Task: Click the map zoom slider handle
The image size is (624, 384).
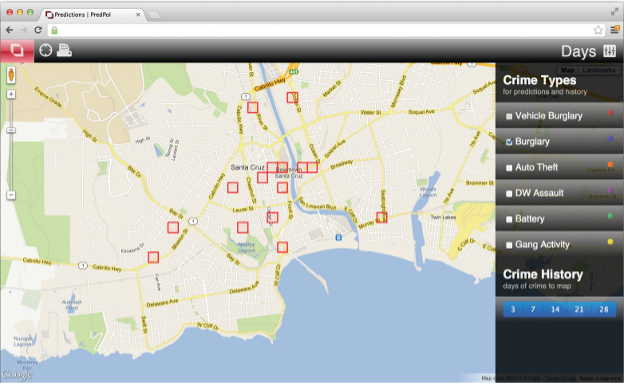Action: 11,130
